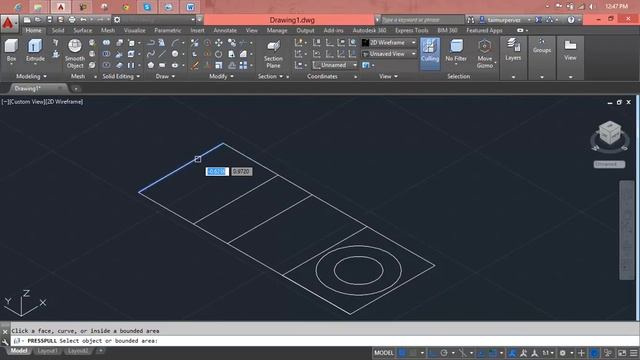Click the Customization menu icon in status bar
Viewport: 640px width, 360px height.
click(633, 353)
